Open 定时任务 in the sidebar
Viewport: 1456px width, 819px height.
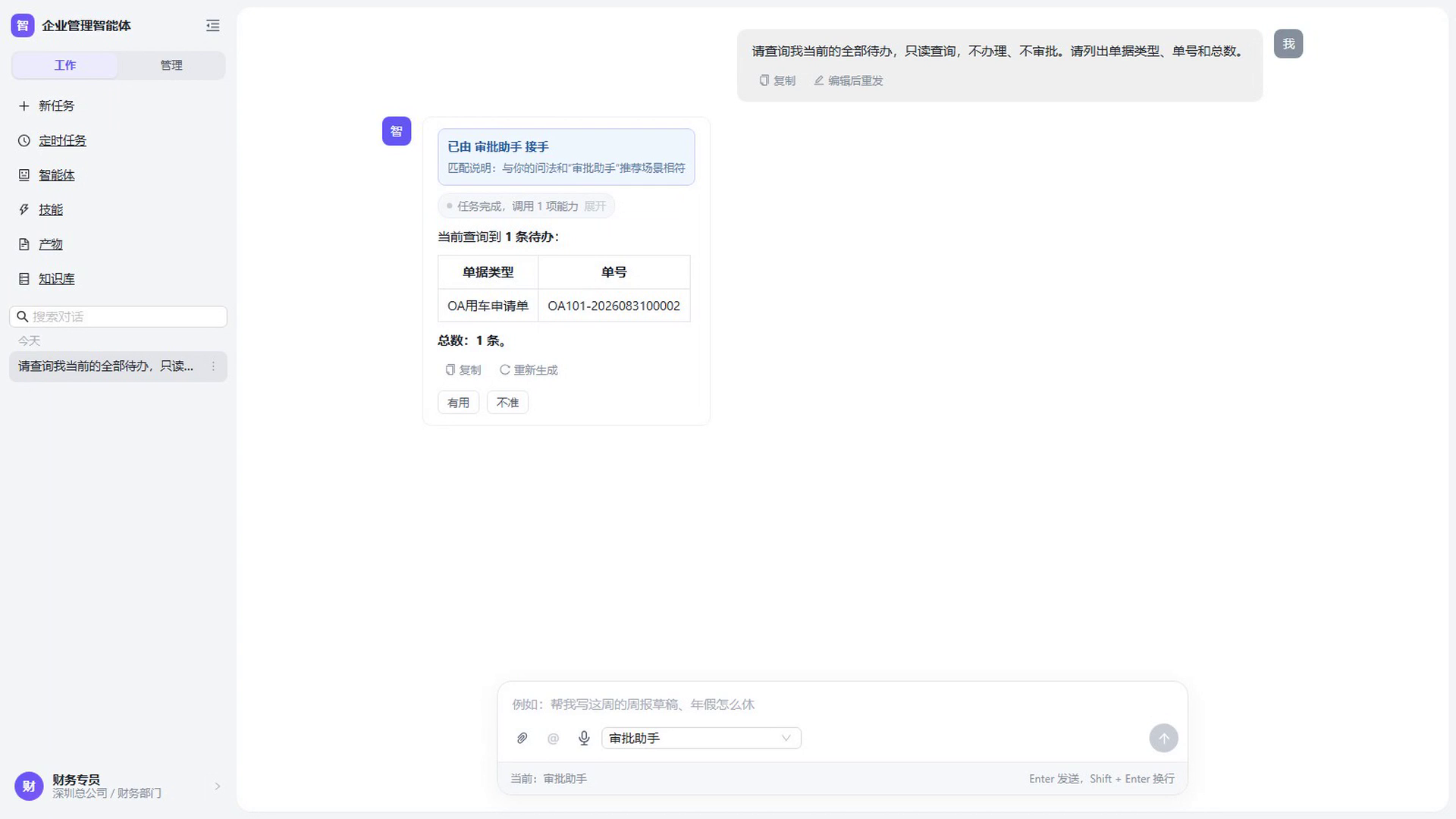(x=62, y=140)
